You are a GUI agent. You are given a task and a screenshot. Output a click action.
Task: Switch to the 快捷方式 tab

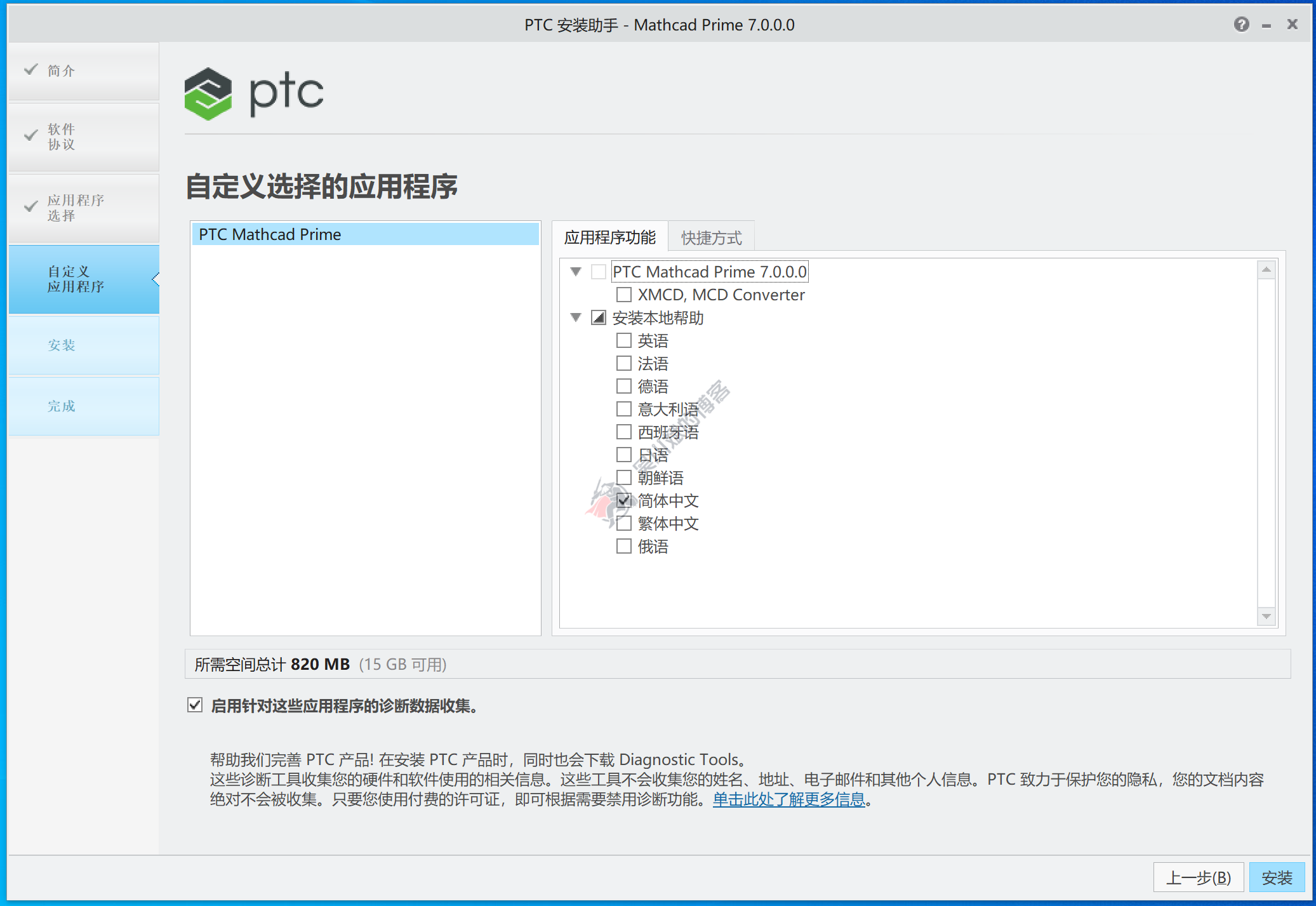tap(711, 238)
